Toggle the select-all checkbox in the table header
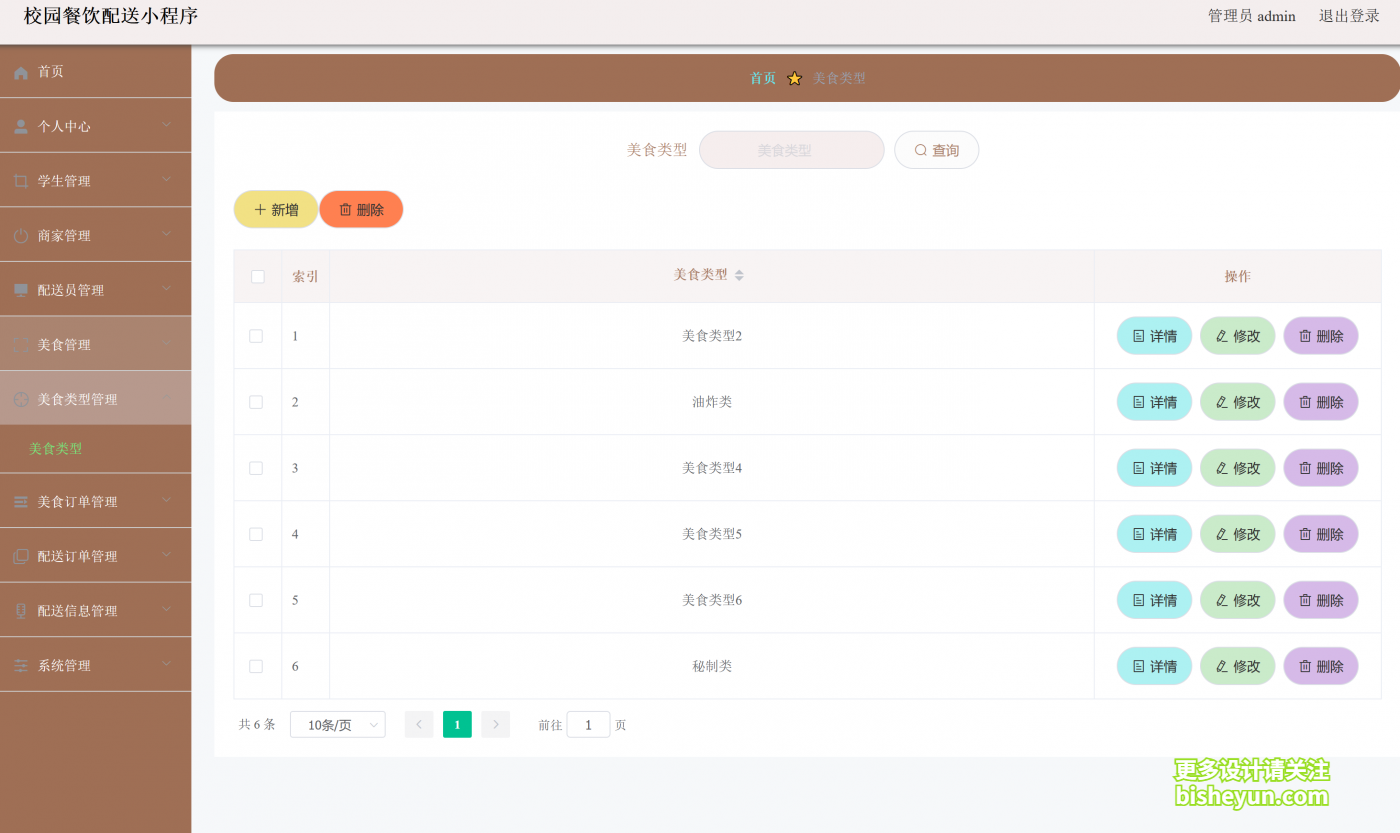 tap(258, 276)
